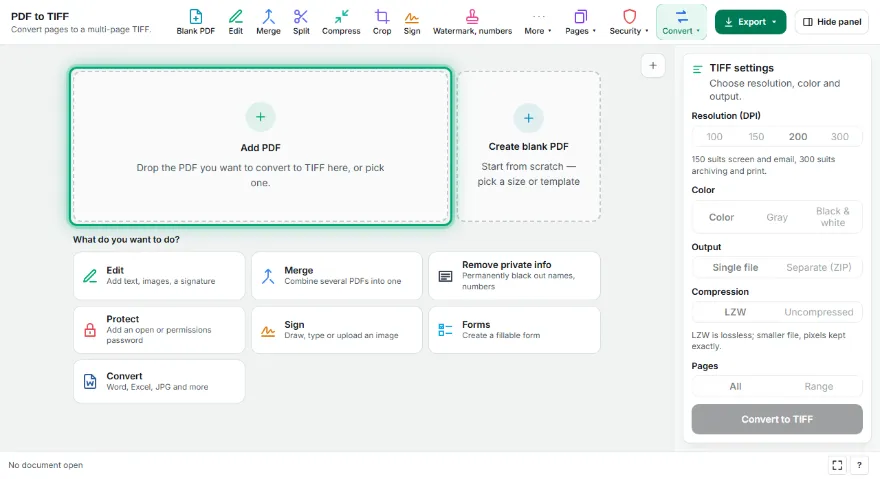The height and width of the screenshot is (479, 880).
Task: Click the Convert to TIFF button
Action: [777, 419]
